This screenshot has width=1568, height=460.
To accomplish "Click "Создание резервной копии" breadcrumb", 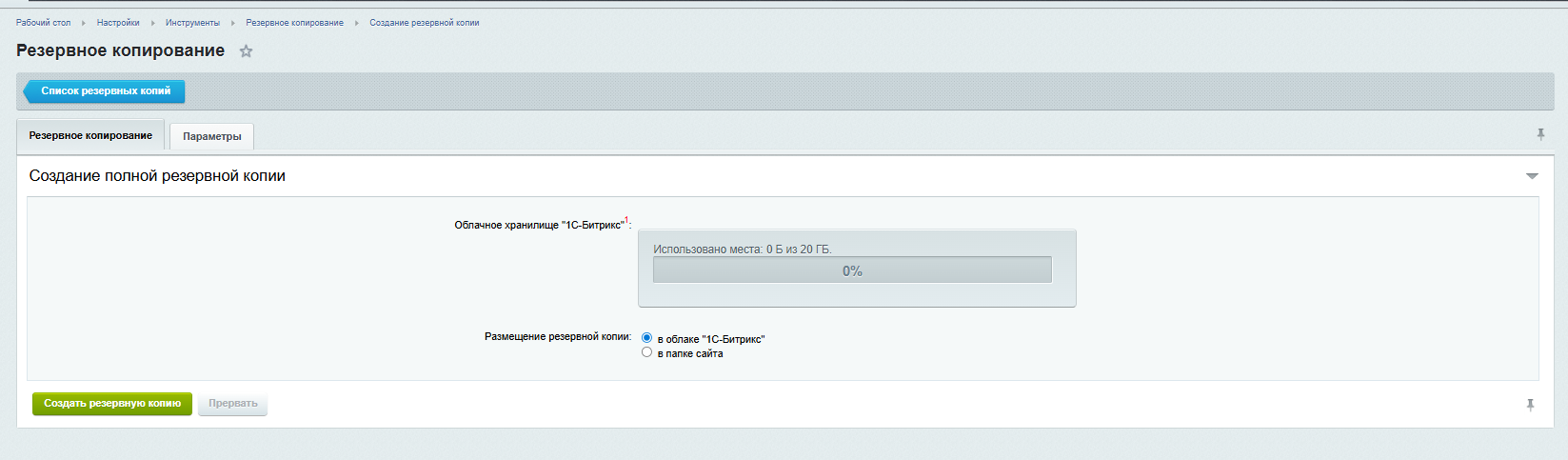I will (424, 23).
